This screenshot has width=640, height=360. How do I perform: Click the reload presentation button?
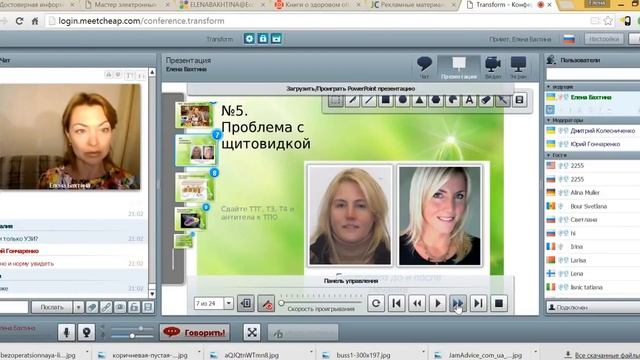click(x=376, y=303)
